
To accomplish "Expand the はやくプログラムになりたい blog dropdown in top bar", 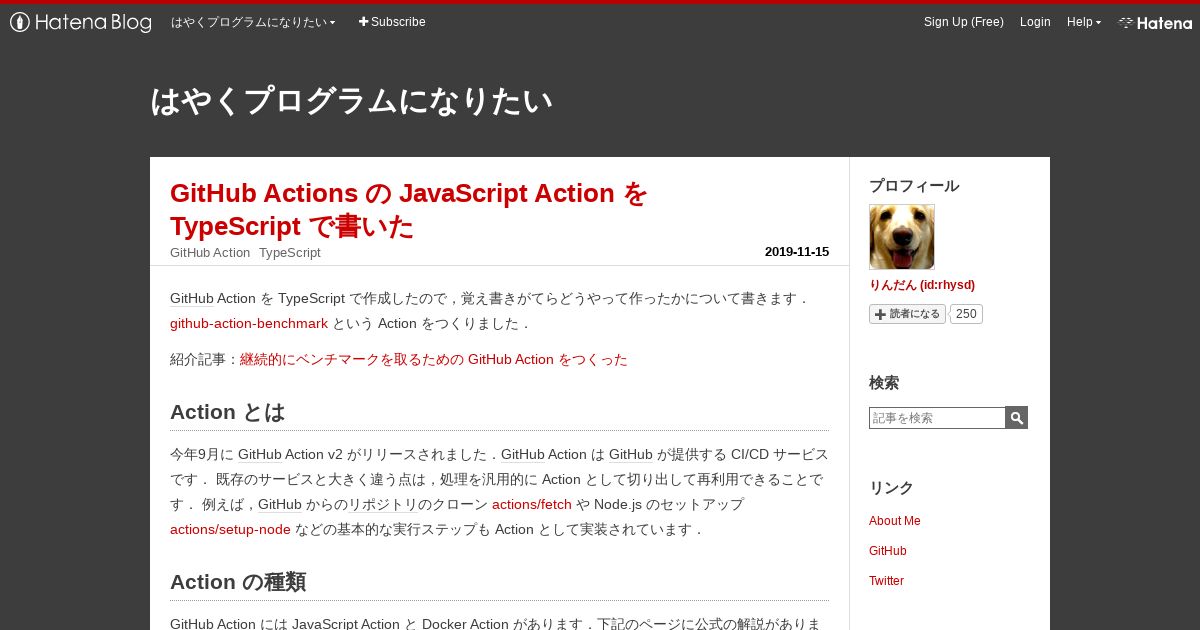I will point(253,22).
